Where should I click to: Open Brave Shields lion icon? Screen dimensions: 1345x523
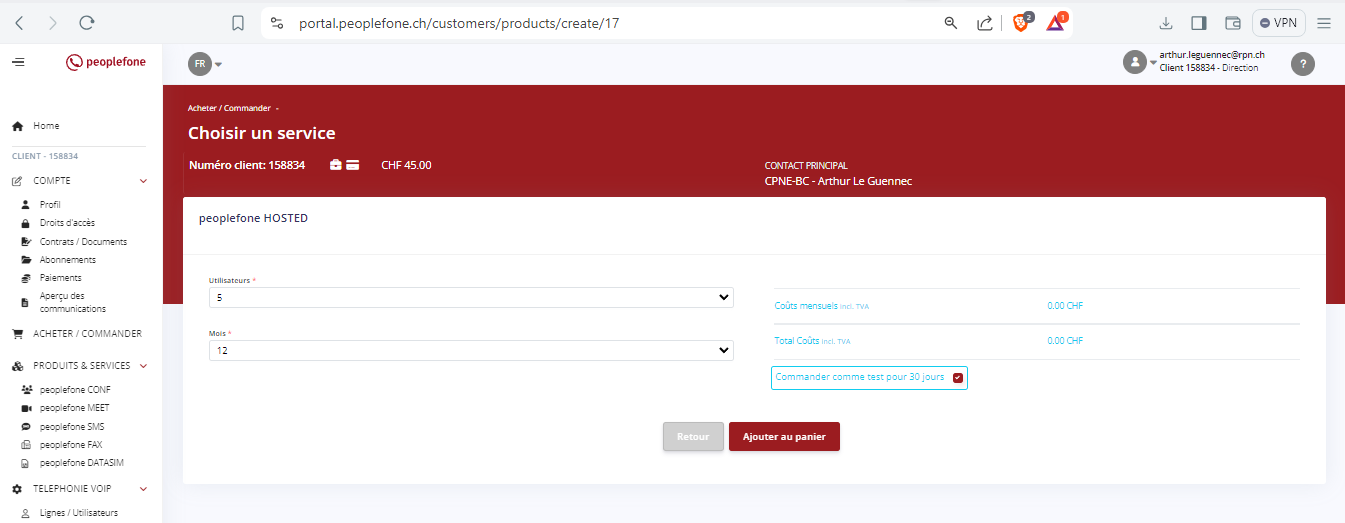coord(1021,22)
